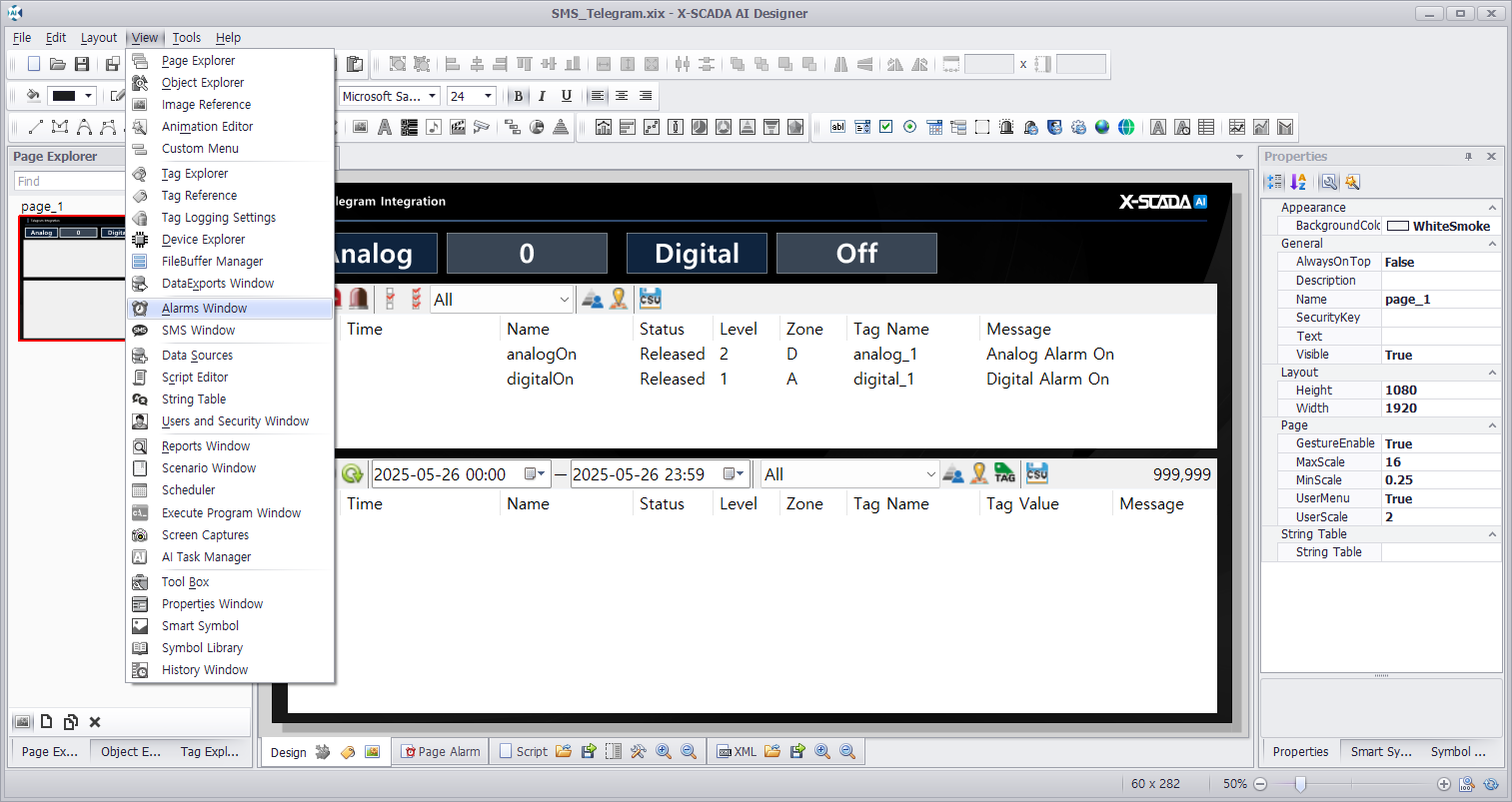
Task: Insert large text label A tool
Action: coord(385,127)
